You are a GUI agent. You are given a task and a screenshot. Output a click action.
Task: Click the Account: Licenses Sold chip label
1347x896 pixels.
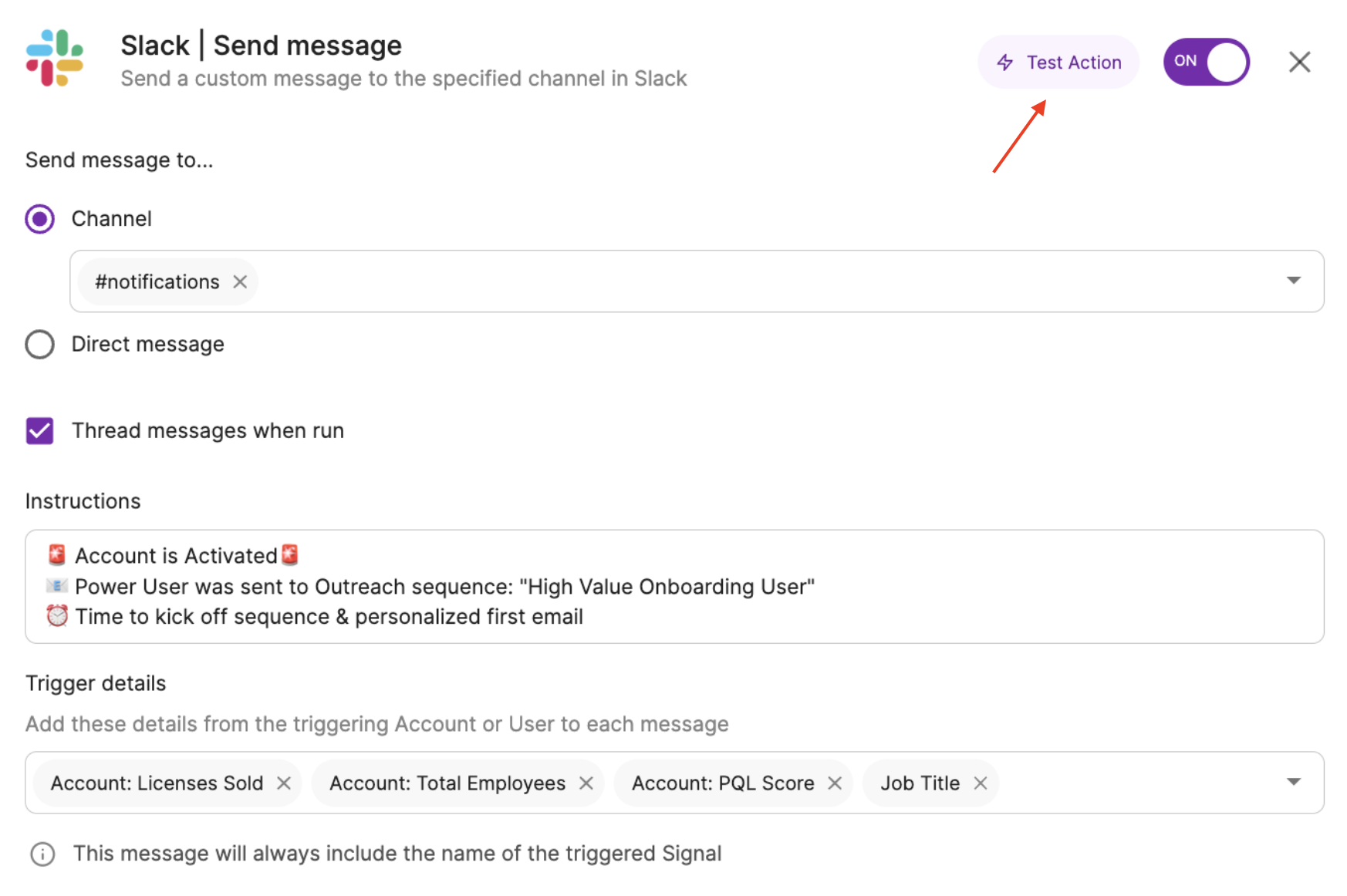[157, 783]
